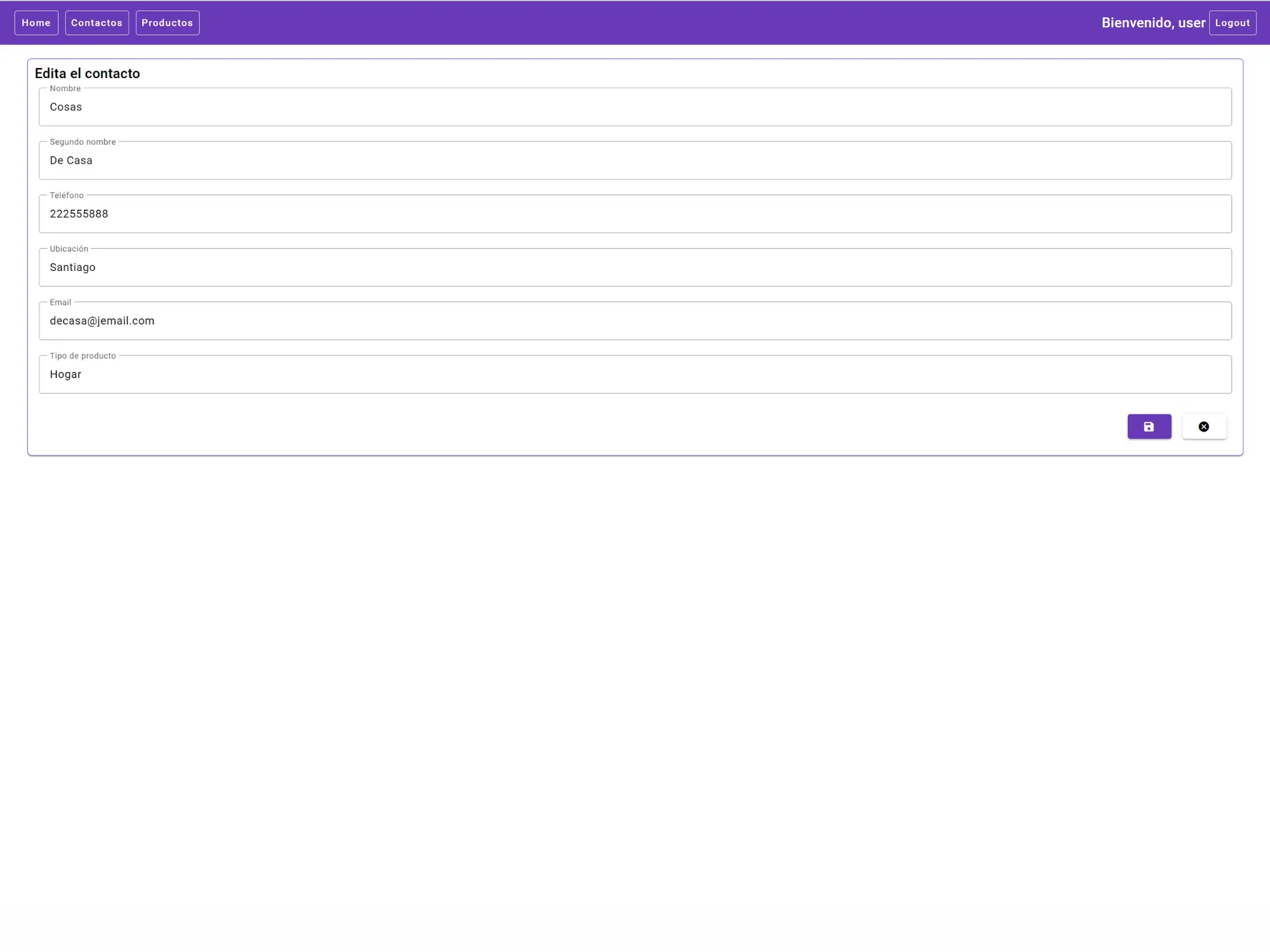Click the 'Edita el contacto' heading
This screenshot has height=952, width=1270.
pos(87,74)
